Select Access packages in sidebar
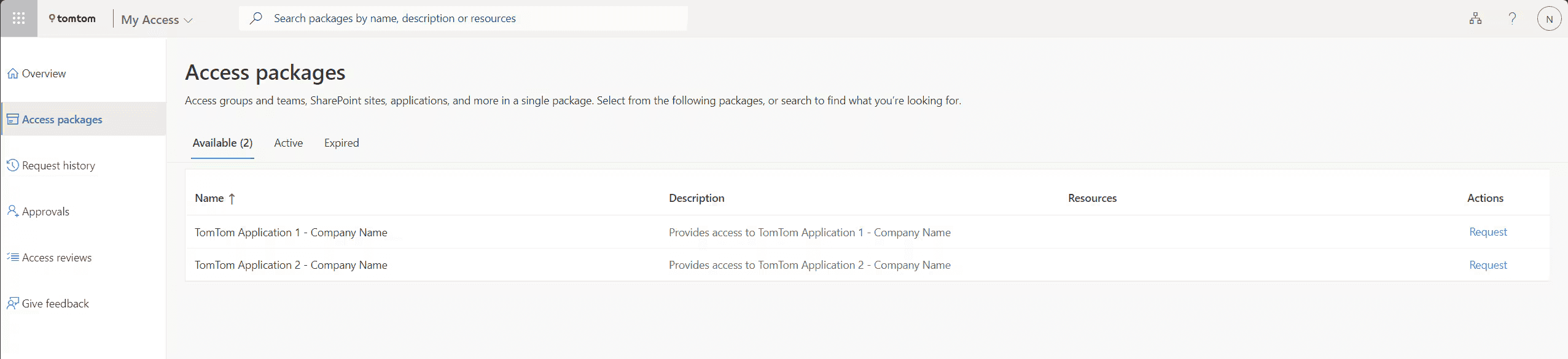Screen dimensions: 1568x359 [61, 120]
